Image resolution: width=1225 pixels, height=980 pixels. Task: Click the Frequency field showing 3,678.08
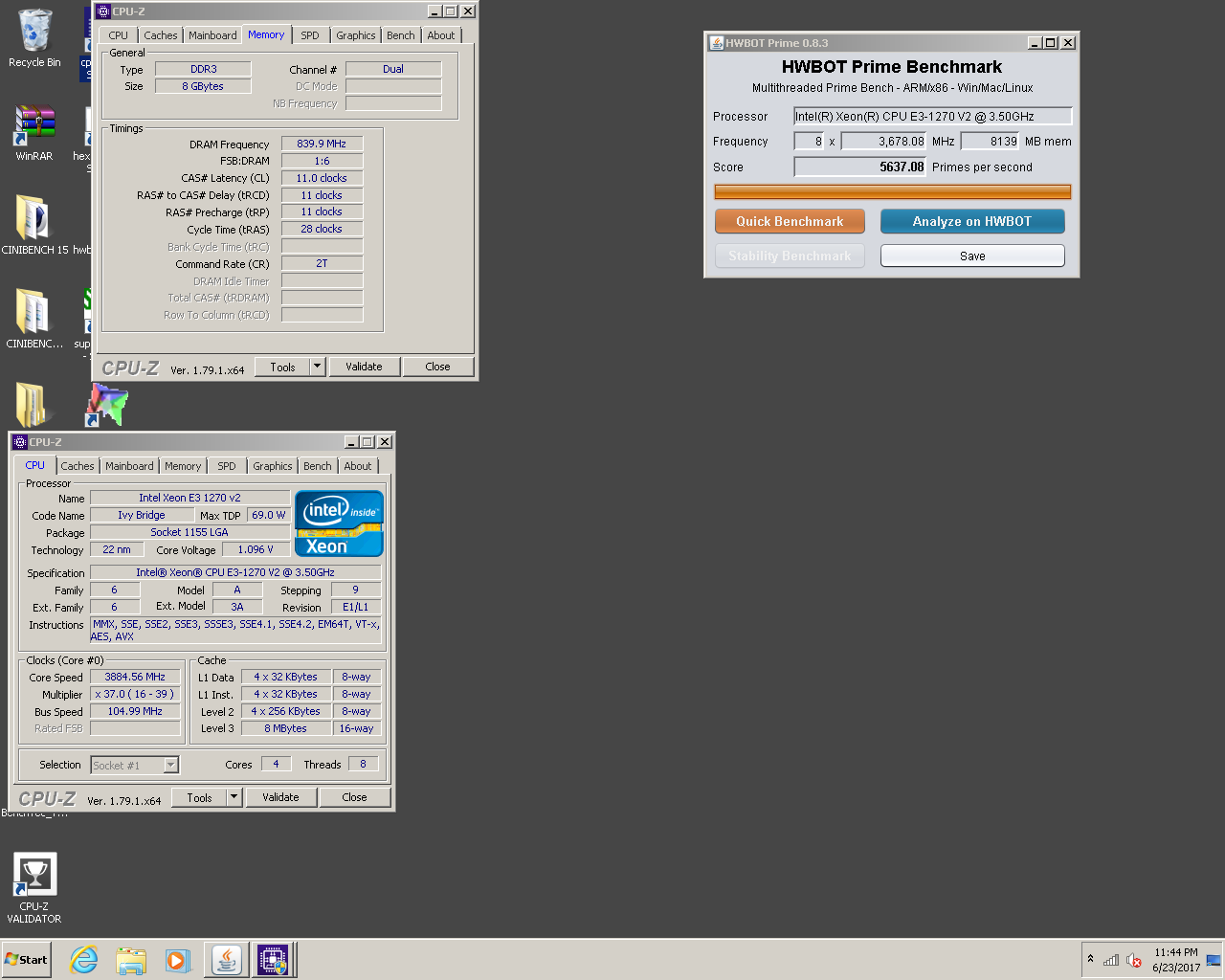(x=883, y=141)
